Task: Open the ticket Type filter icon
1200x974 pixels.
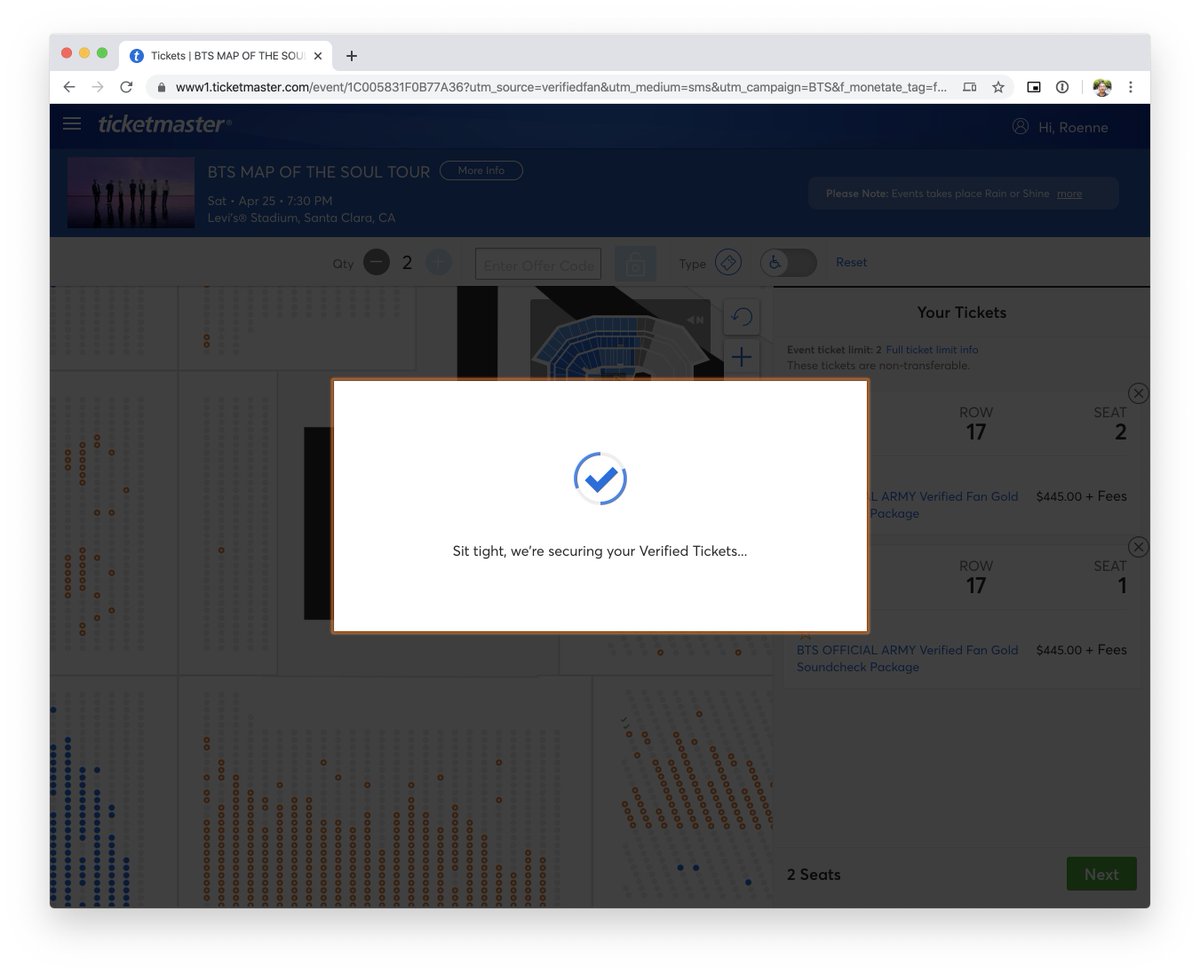Action: pos(728,263)
